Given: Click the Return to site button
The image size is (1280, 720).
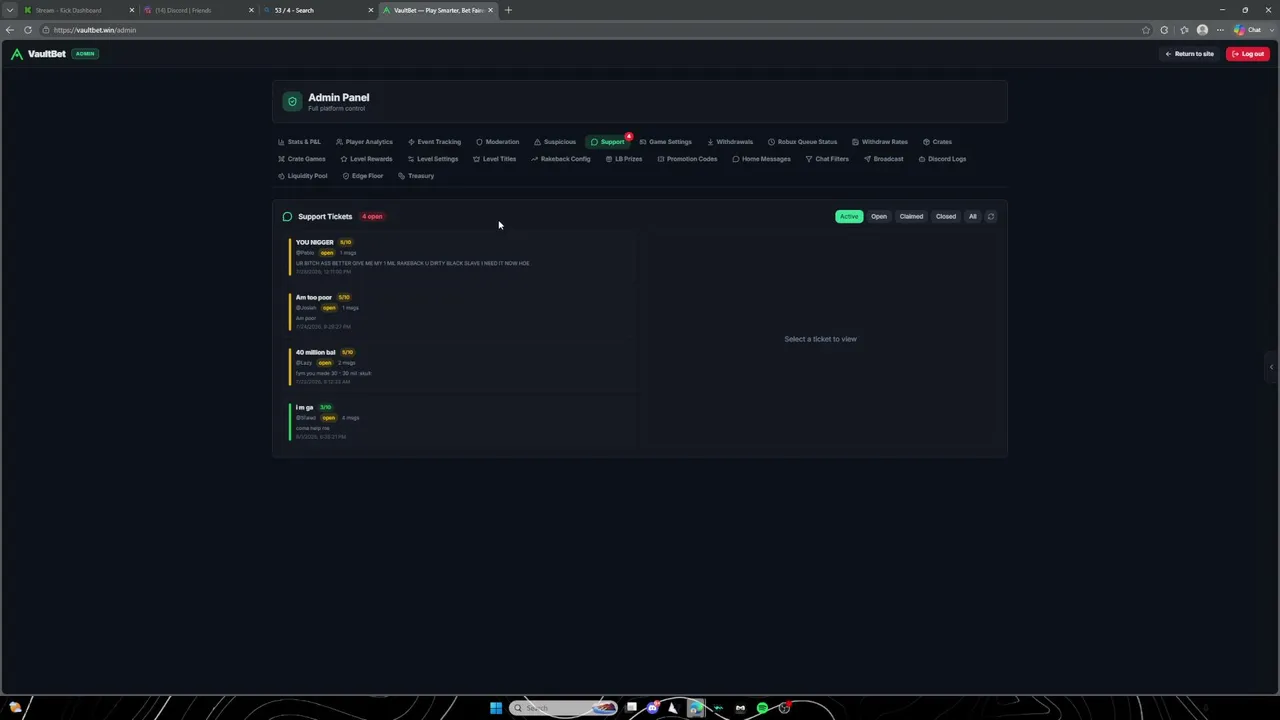Looking at the screenshot, I should (x=1189, y=54).
